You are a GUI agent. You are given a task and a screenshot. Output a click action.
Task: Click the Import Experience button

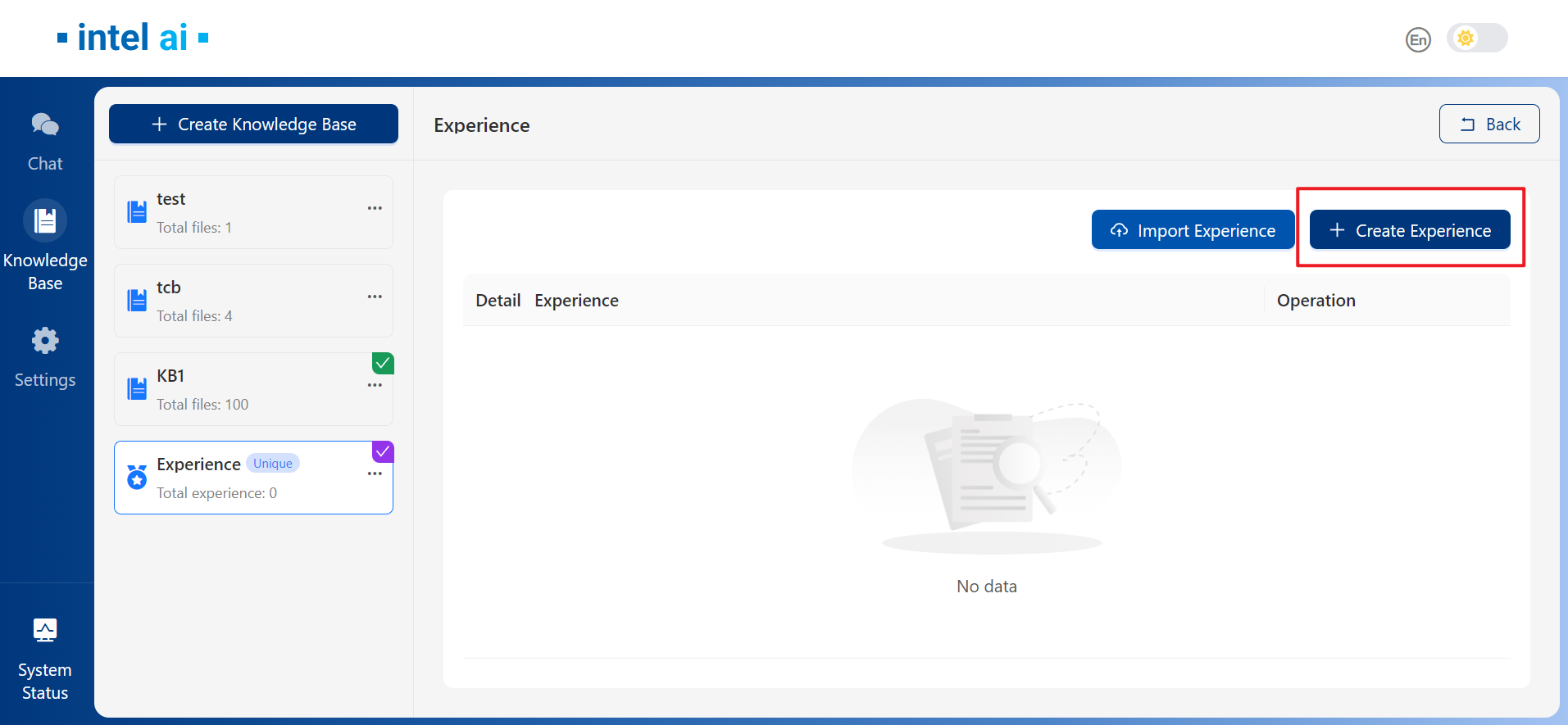1193,230
